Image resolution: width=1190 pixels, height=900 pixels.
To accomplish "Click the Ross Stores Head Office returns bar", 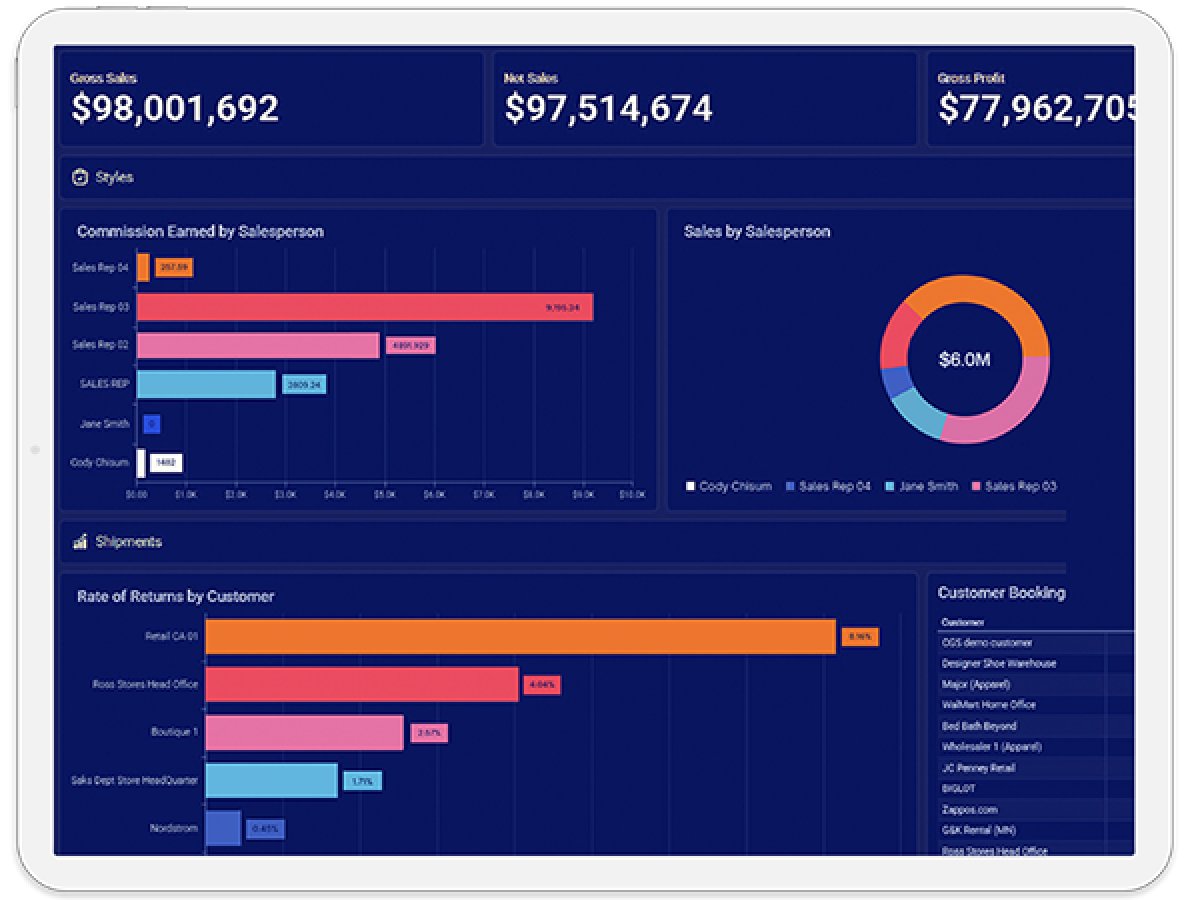I will point(361,685).
